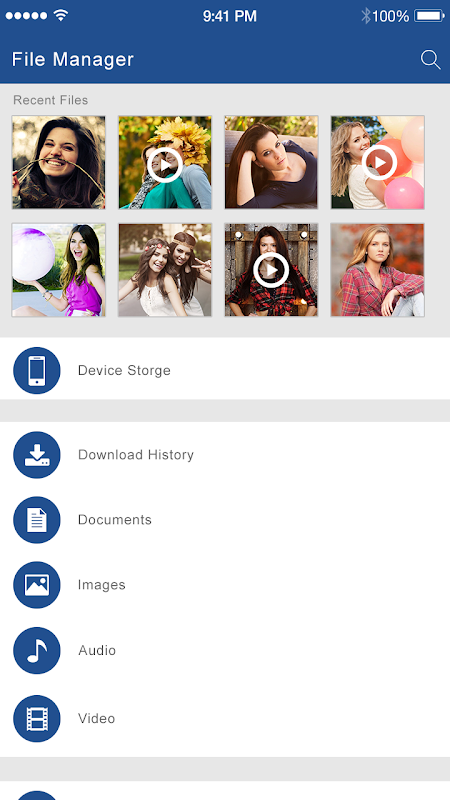Select the Audio label
Screen dimensions: 450x800
97,651
